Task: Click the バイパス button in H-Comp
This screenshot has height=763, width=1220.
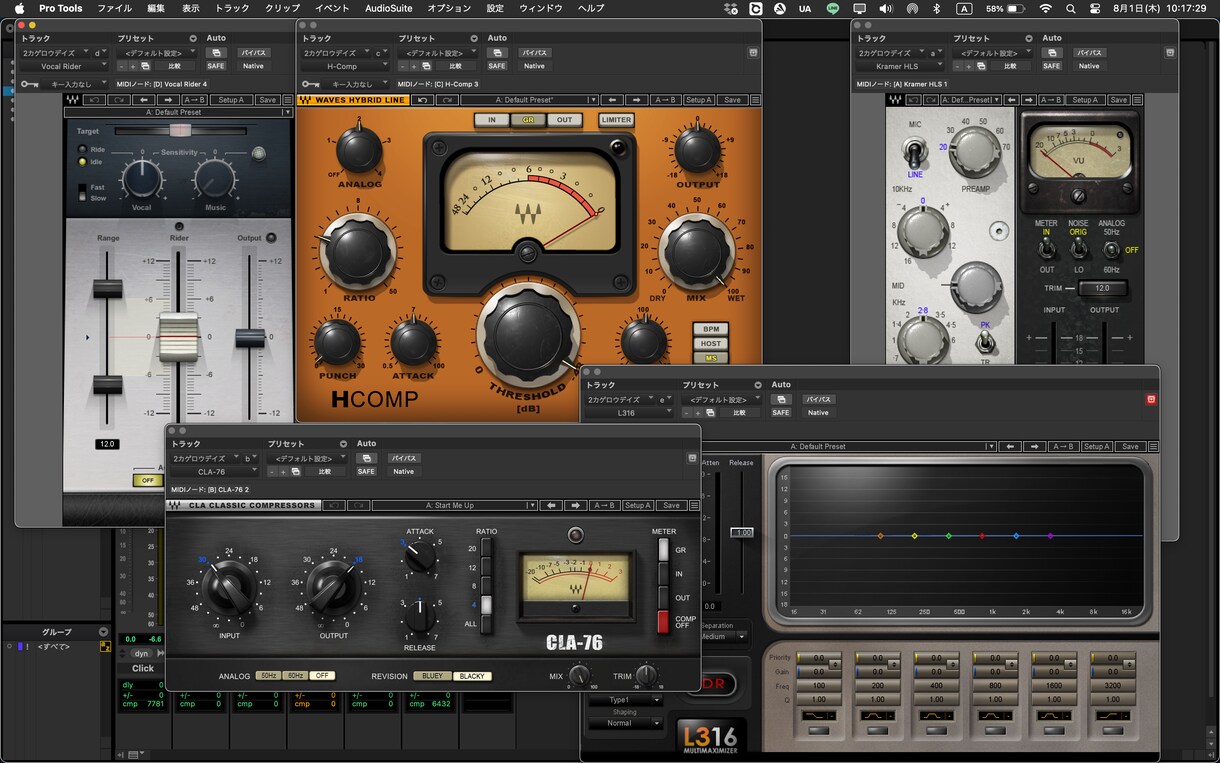Action: point(534,53)
